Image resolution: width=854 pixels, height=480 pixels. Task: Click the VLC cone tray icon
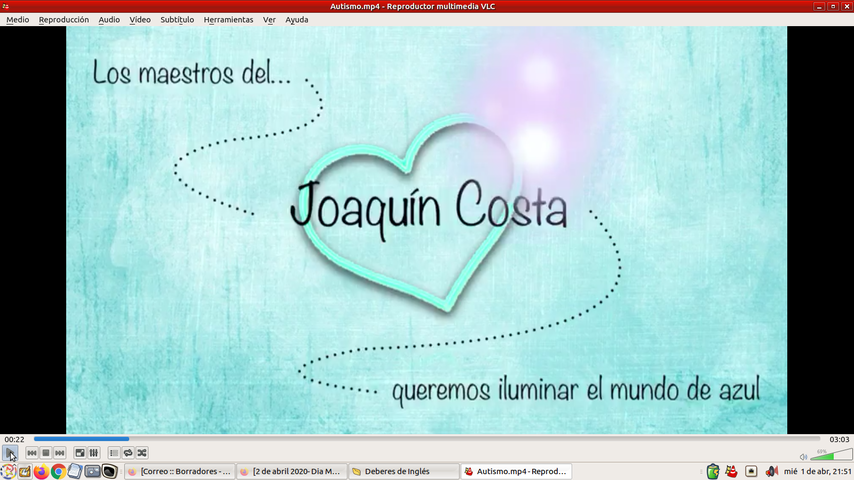click(x=731, y=471)
